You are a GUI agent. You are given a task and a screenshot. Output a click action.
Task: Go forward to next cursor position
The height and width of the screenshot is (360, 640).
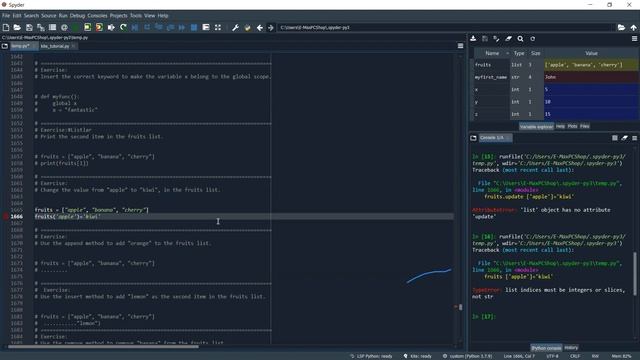[x=271, y=27]
